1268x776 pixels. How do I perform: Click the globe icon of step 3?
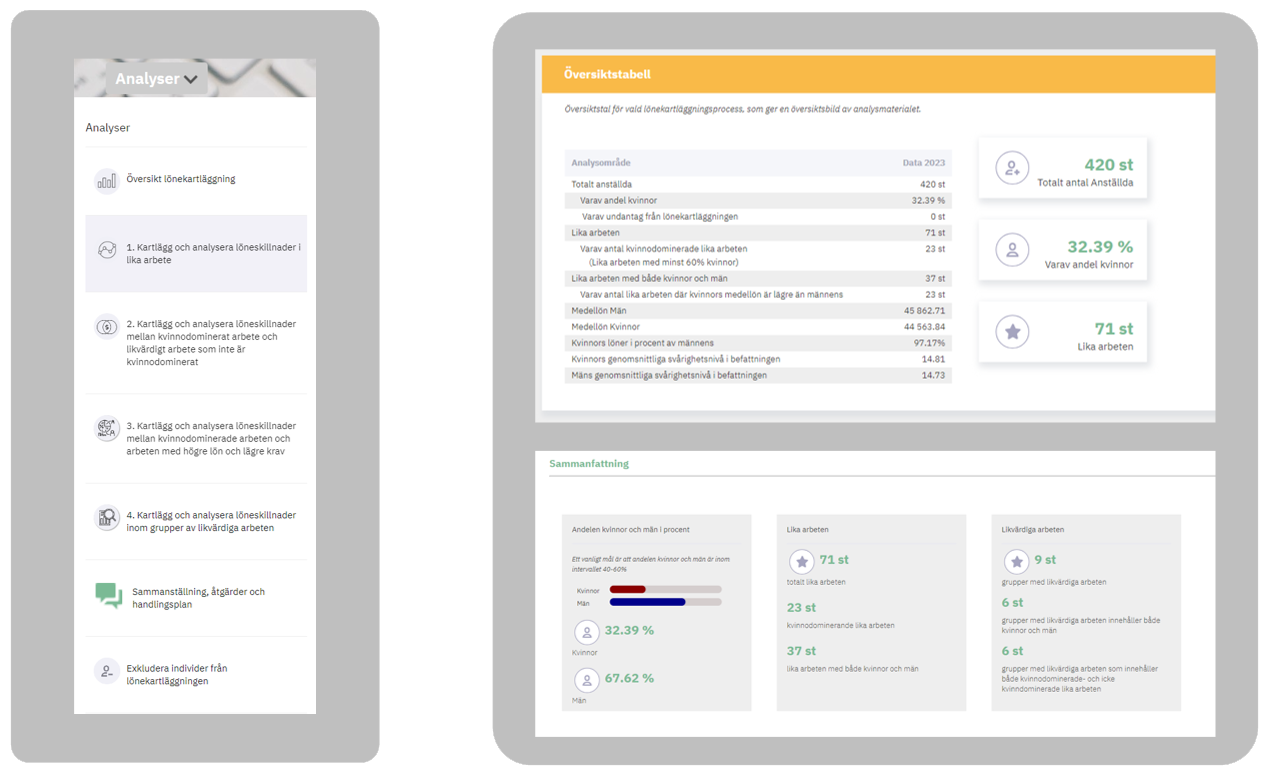click(106, 428)
